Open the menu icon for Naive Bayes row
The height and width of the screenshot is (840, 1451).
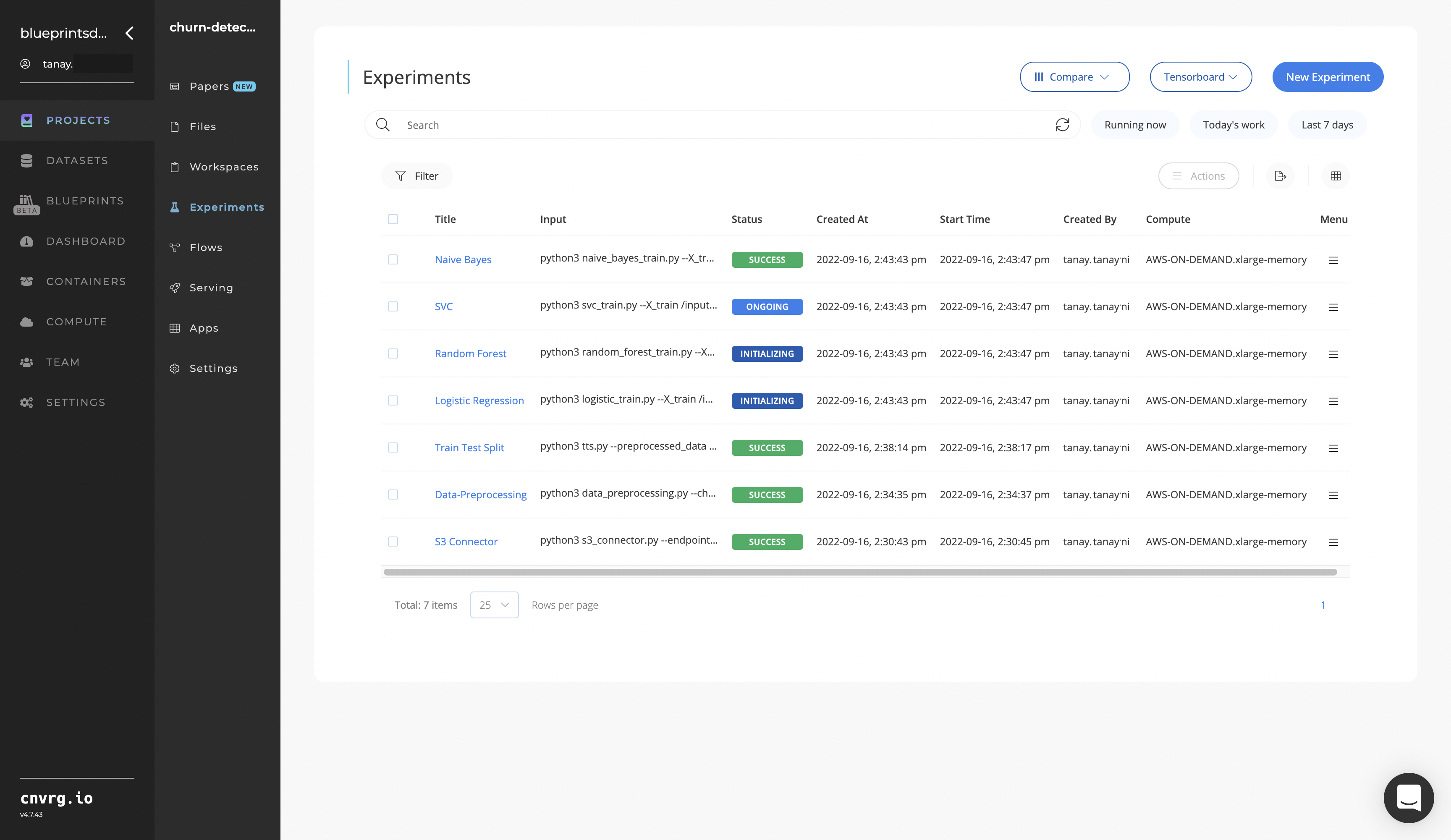[x=1333, y=260]
